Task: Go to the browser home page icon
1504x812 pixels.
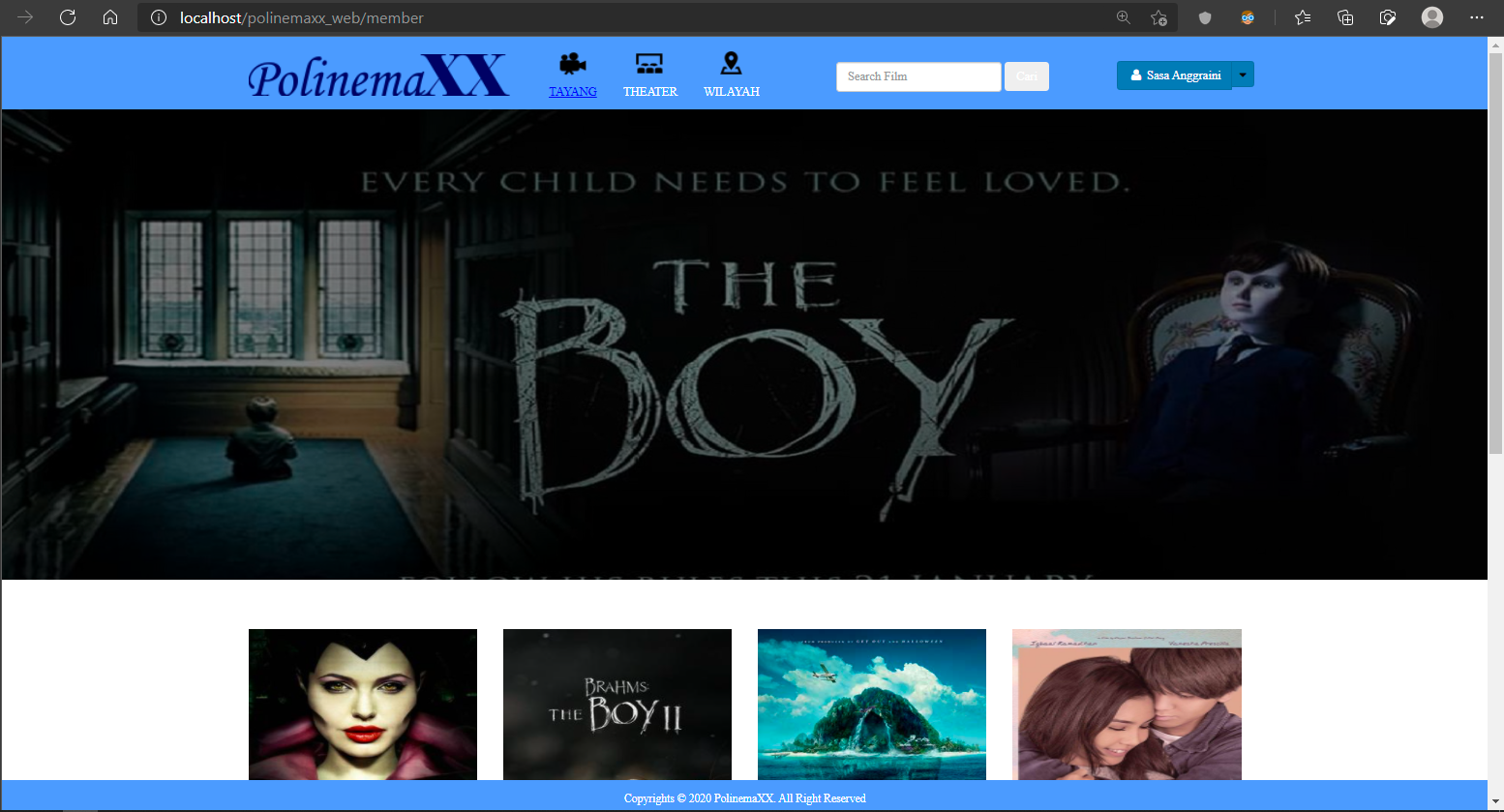Action: pyautogui.click(x=110, y=17)
